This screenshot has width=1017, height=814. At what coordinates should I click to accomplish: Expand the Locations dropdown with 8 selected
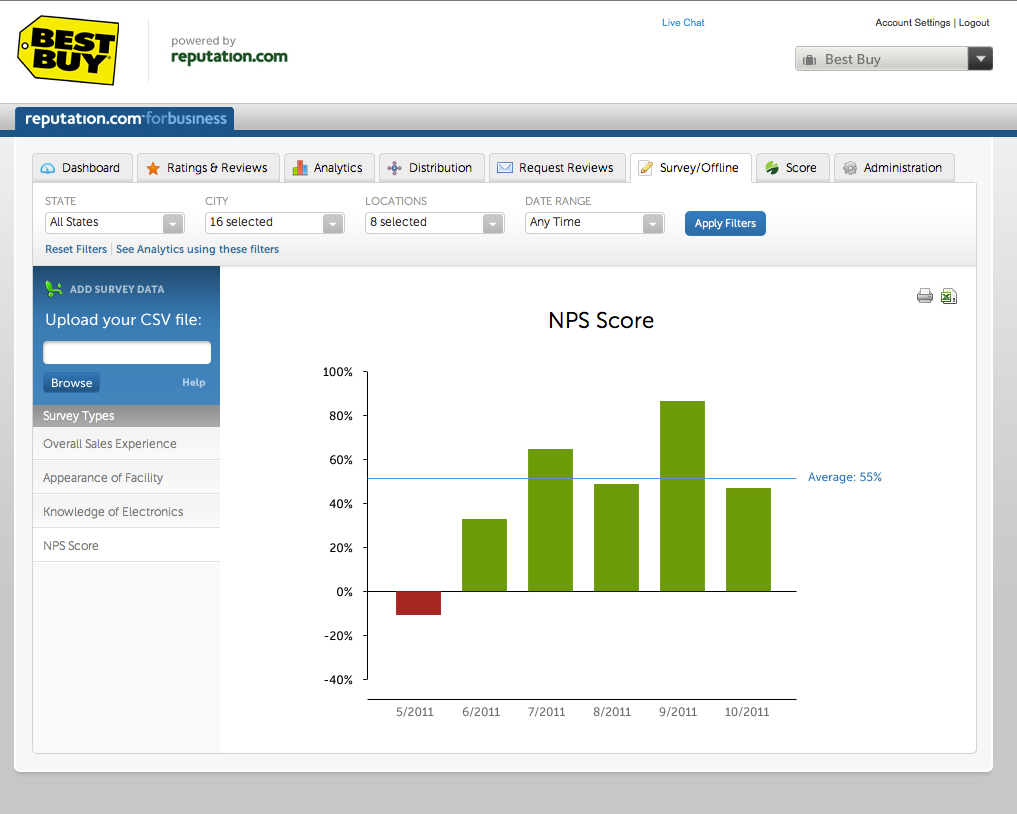pyautogui.click(x=435, y=222)
